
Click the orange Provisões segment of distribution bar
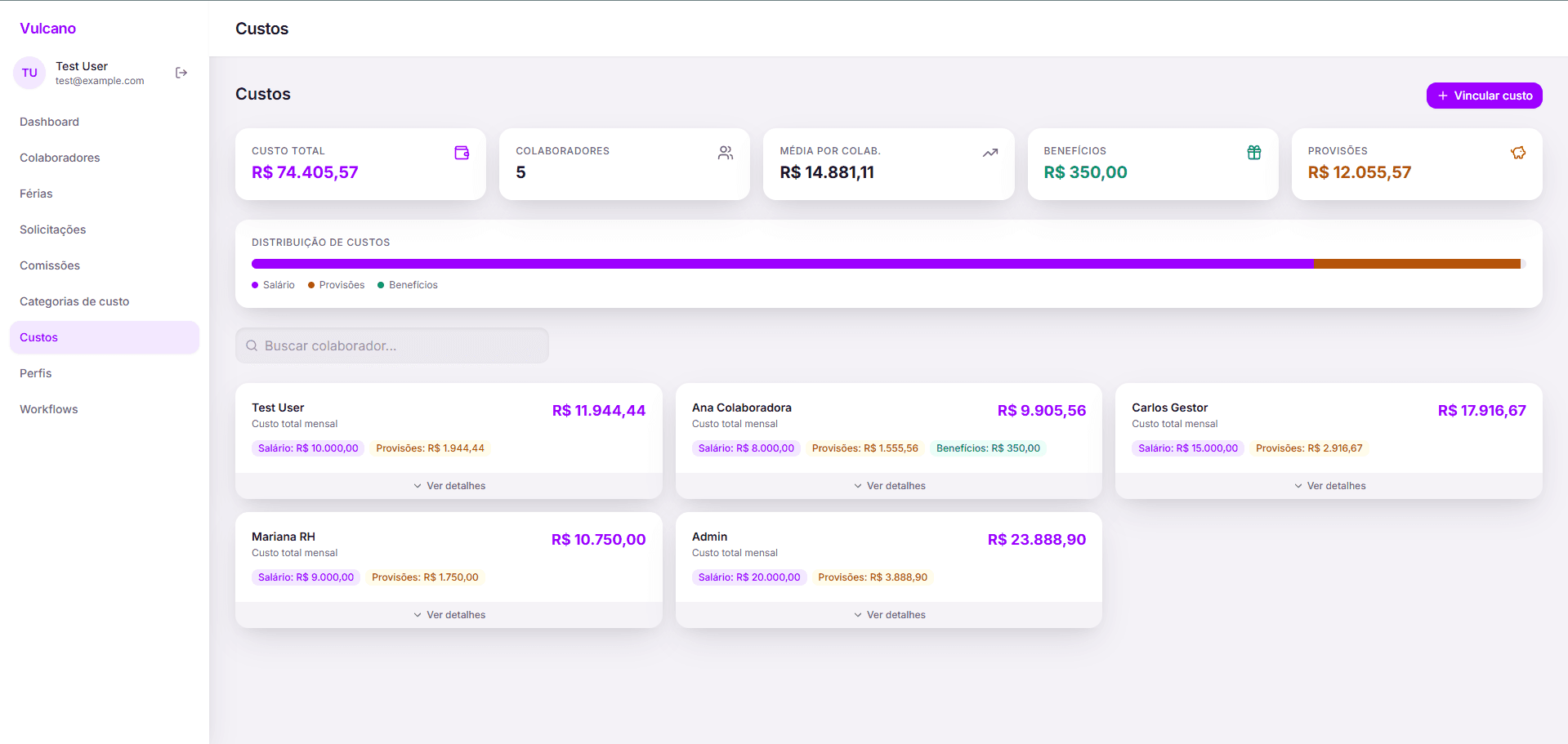click(1417, 264)
